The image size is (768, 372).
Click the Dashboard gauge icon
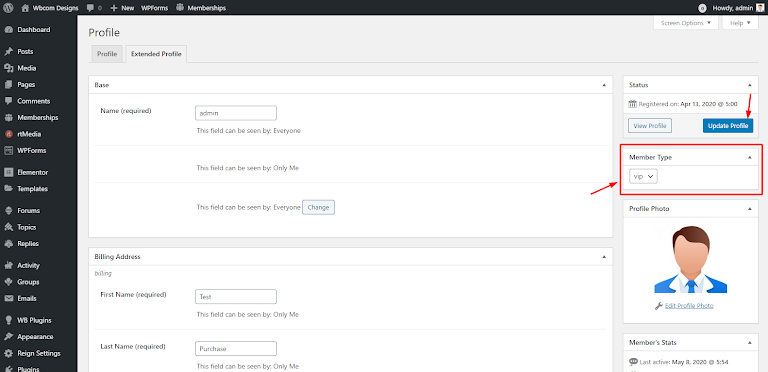pos(8,30)
